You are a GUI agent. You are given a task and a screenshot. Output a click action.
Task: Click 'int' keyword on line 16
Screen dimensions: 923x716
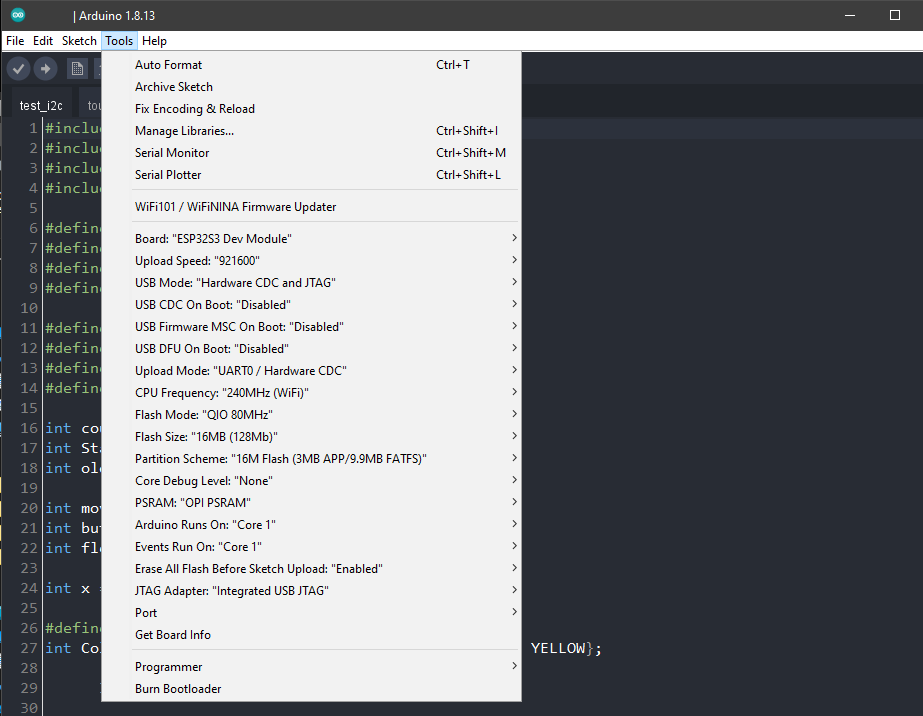click(58, 428)
